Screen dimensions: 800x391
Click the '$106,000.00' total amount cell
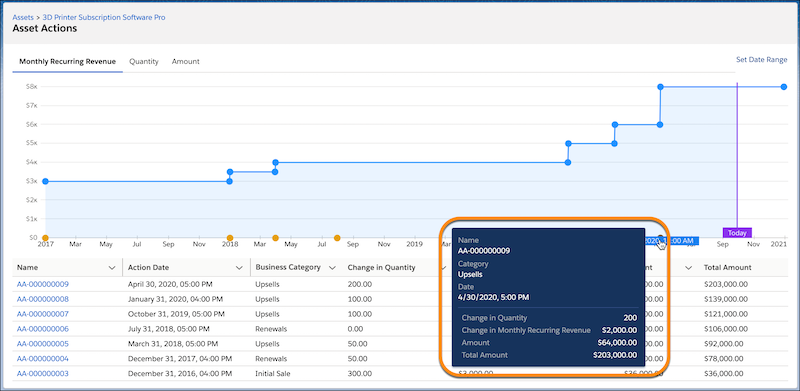tap(725, 329)
